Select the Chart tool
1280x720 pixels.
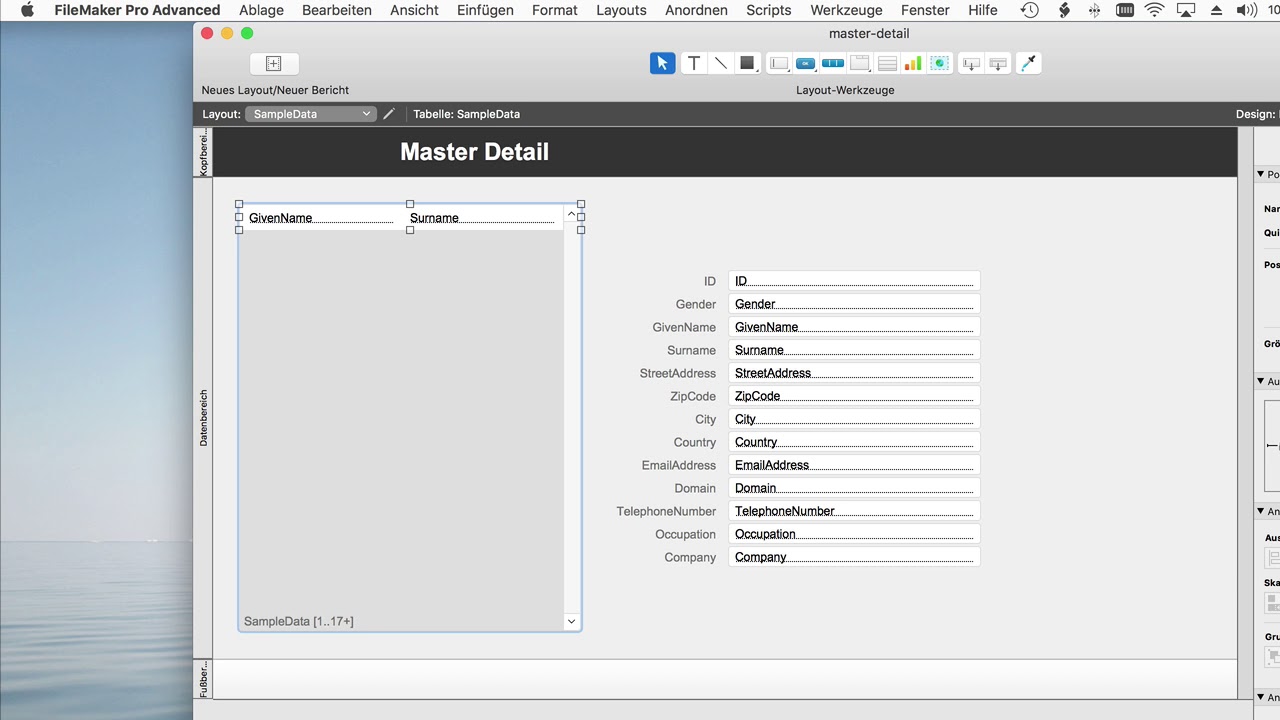click(x=913, y=63)
